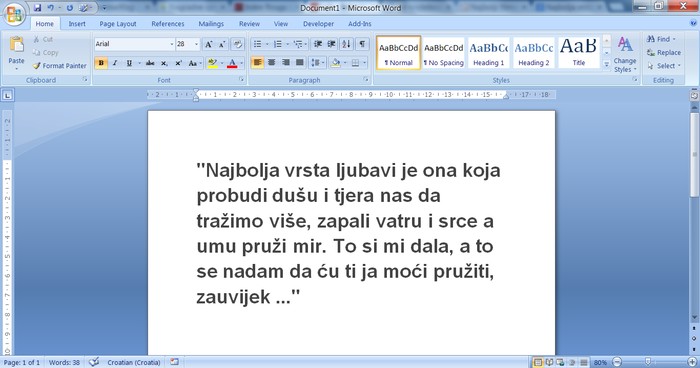Click Croatian (Croatia) language indicator
The height and width of the screenshot is (368, 700).
click(133, 362)
